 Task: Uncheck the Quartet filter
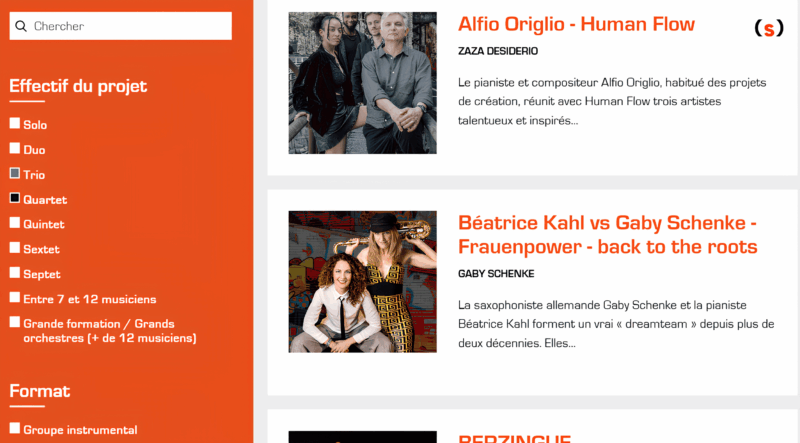pos(15,198)
